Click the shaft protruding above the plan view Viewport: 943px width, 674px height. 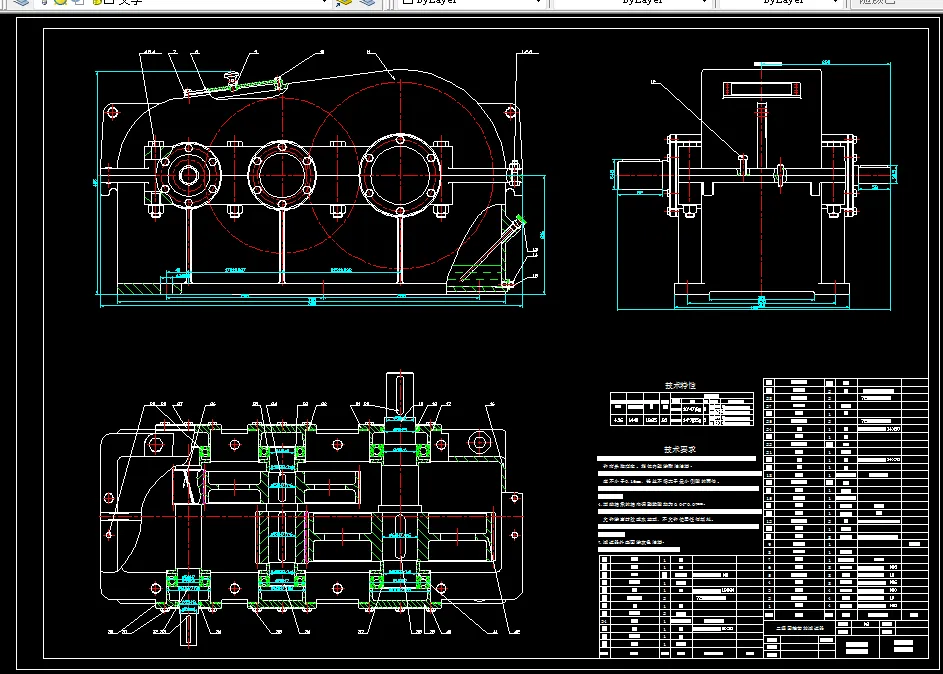click(x=400, y=394)
